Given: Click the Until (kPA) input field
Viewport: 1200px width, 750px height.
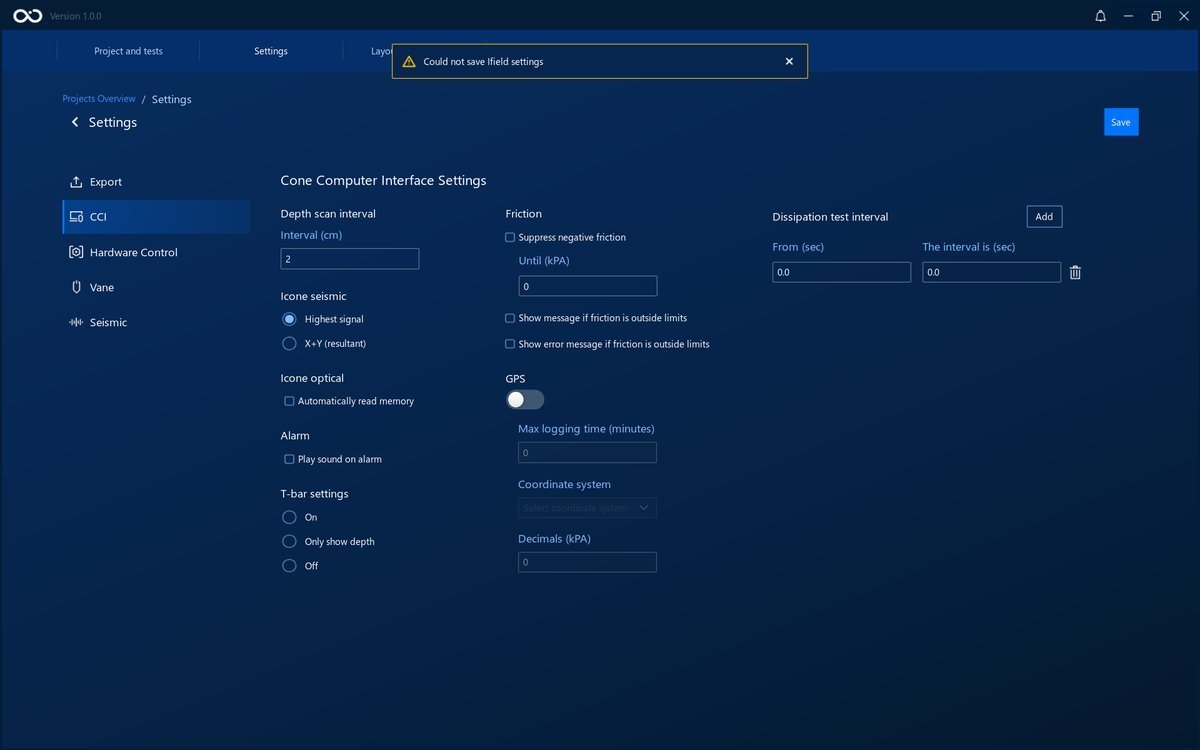Looking at the screenshot, I should pyautogui.click(x=587, y=286).
